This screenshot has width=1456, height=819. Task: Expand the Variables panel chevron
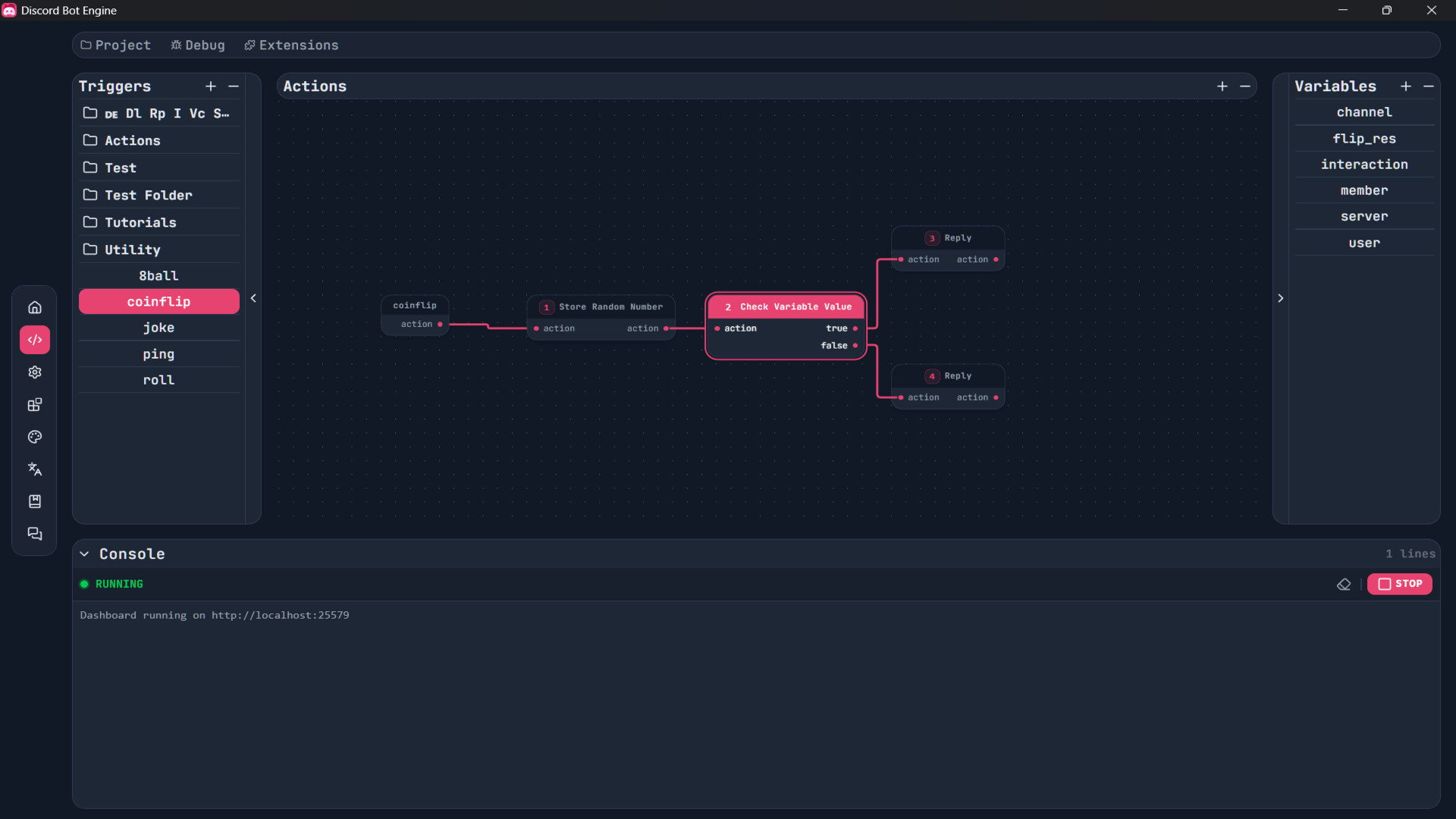point(1281,298)
